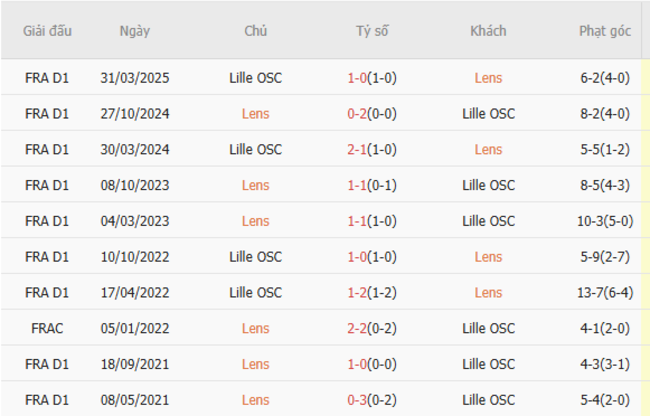Screen dimensions: 650x416
Task: Click the 0-2(0-0) match score
Action: 372,114
